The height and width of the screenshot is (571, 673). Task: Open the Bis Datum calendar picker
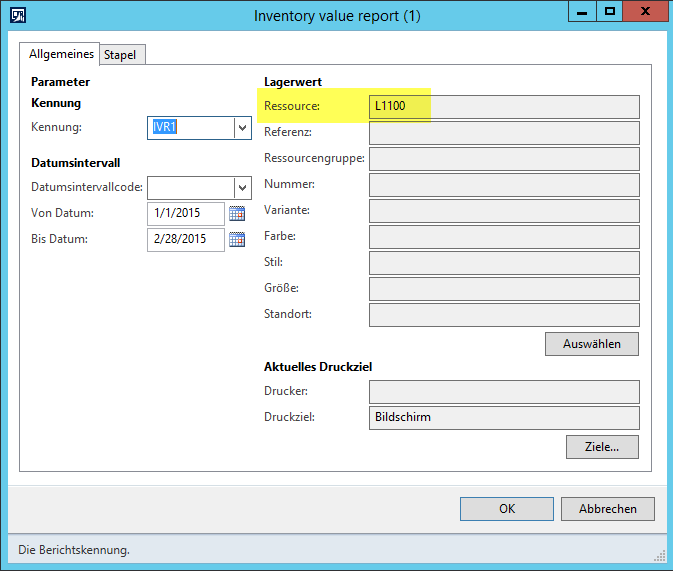[x=237, y=239]
